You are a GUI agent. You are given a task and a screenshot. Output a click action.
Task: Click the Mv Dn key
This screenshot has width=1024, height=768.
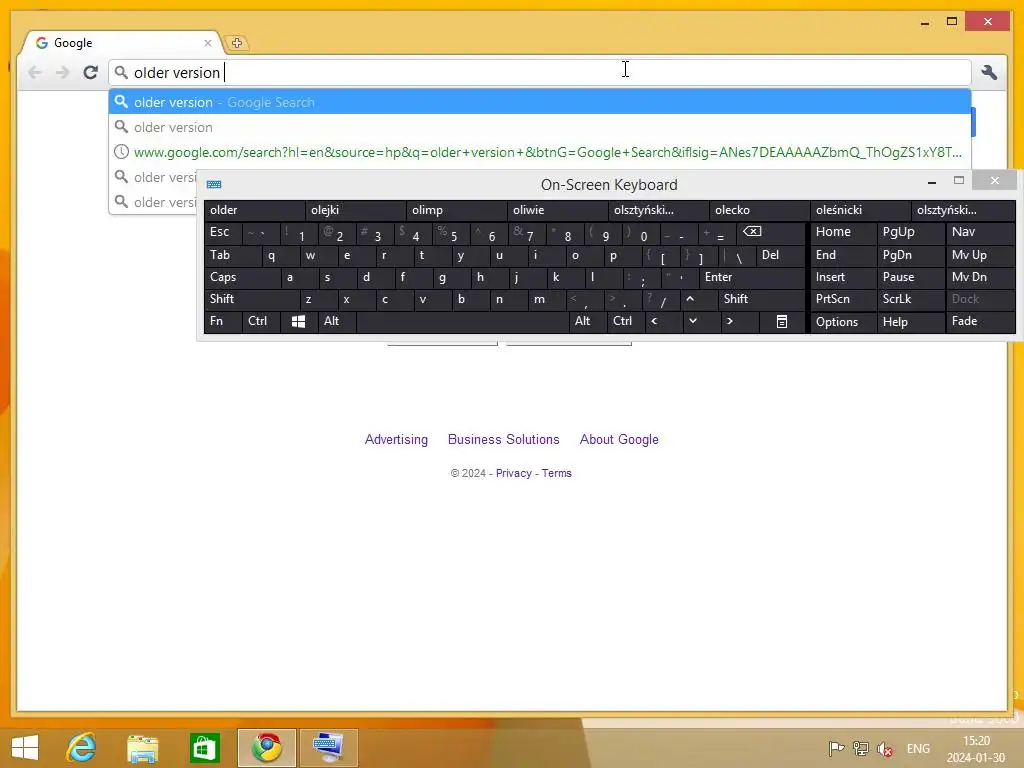coord(981,278)
